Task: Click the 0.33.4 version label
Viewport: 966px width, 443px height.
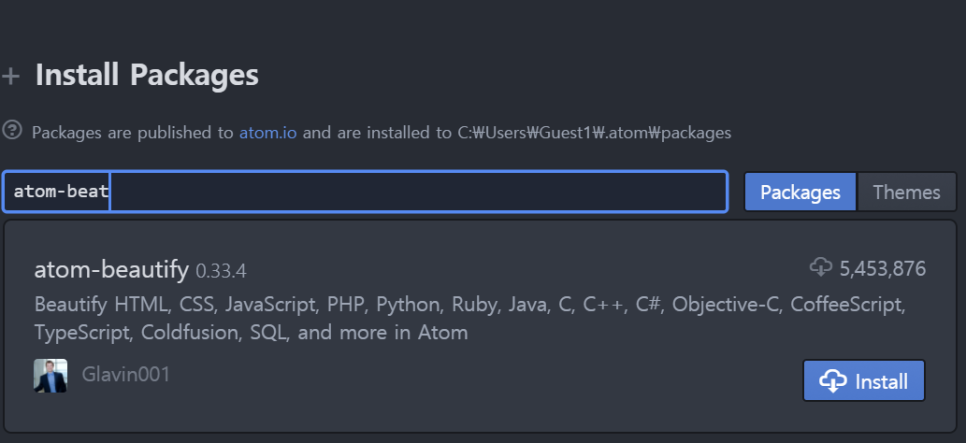Action: pos(221,271)
